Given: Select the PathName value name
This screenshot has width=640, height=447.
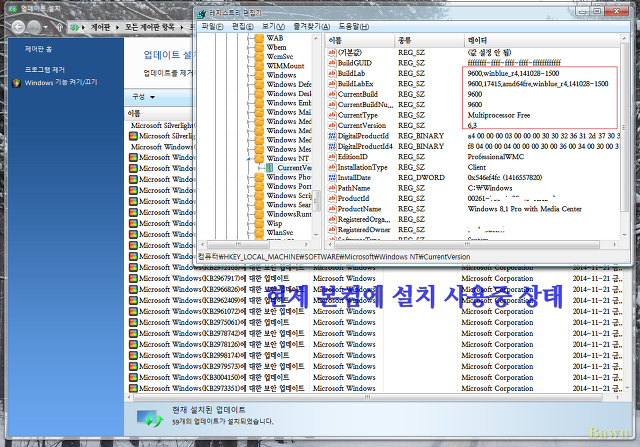Looking at the screenshot, I should point(353,188).
